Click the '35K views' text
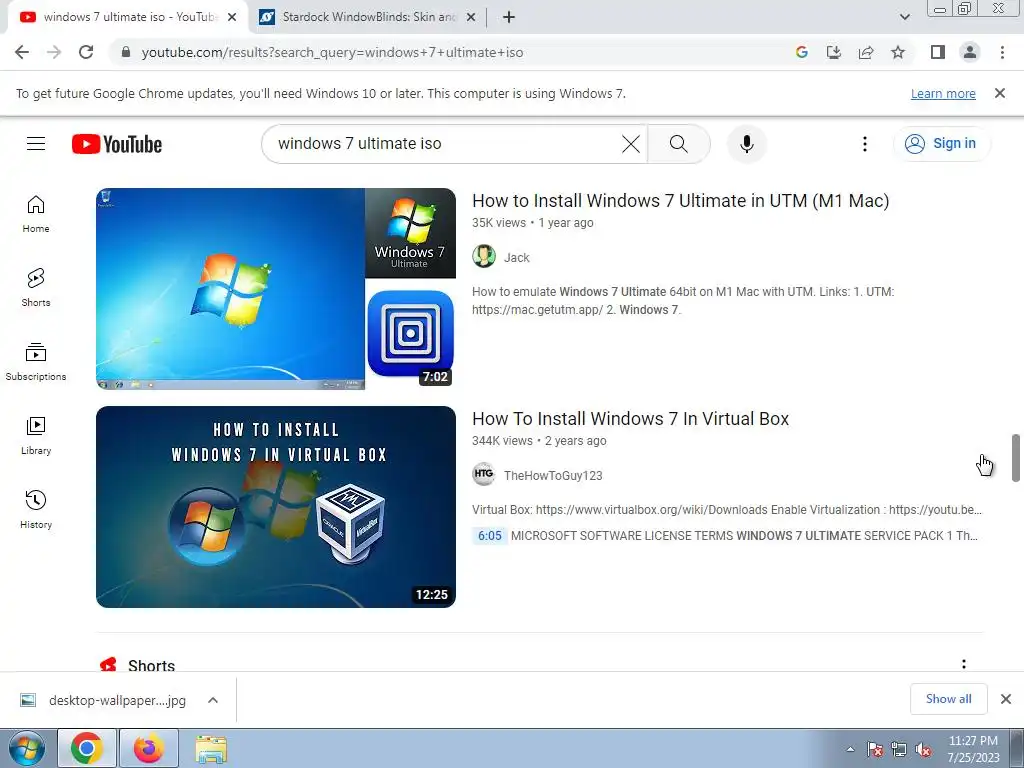The image size is (1024, 768). click(499, 223)
